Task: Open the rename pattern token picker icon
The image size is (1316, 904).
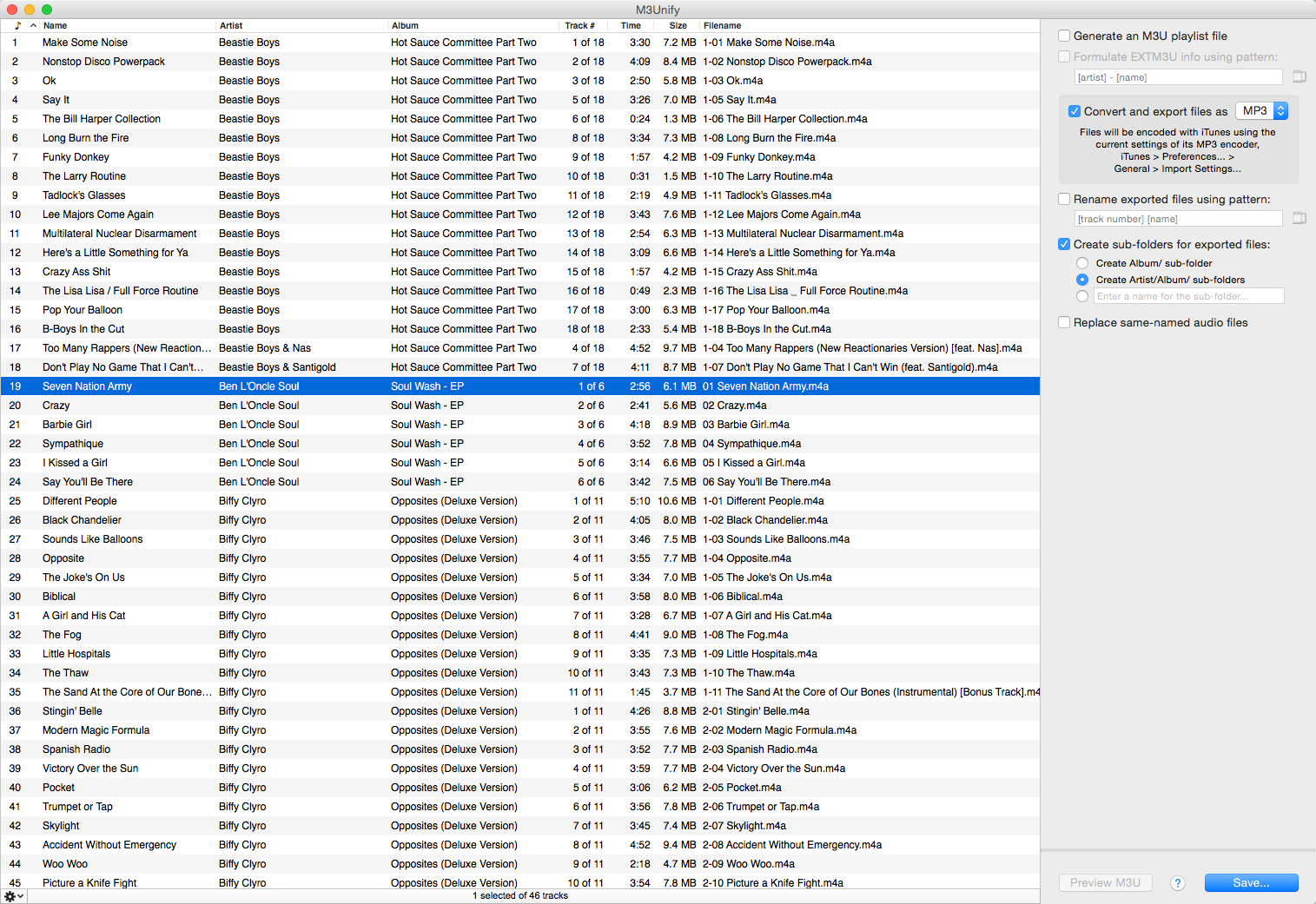Action: [x=1299, y=218]
